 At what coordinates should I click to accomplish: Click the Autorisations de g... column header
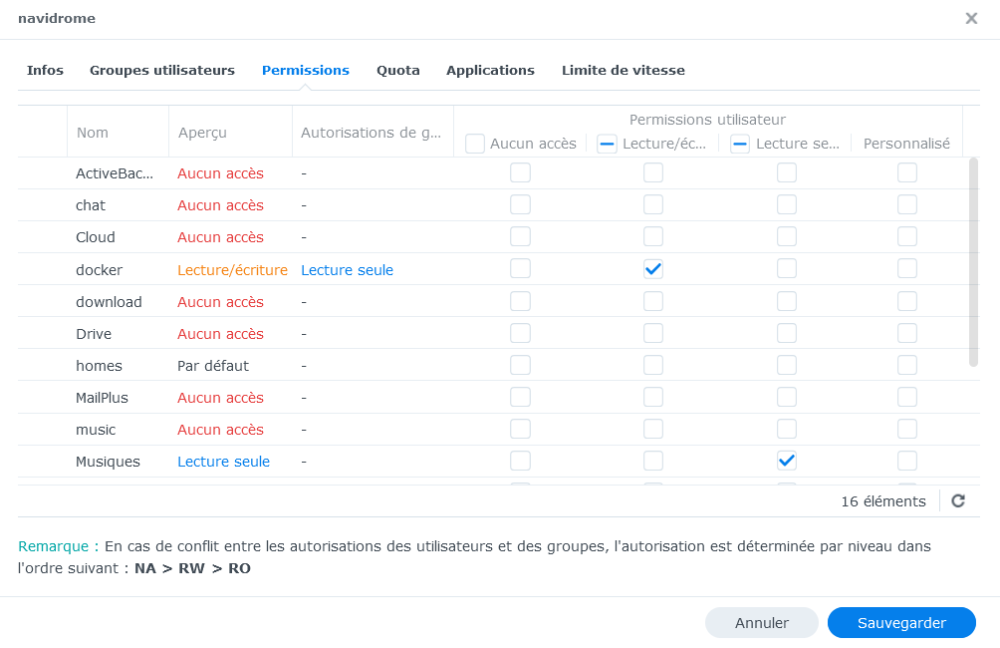click(371, 133)
